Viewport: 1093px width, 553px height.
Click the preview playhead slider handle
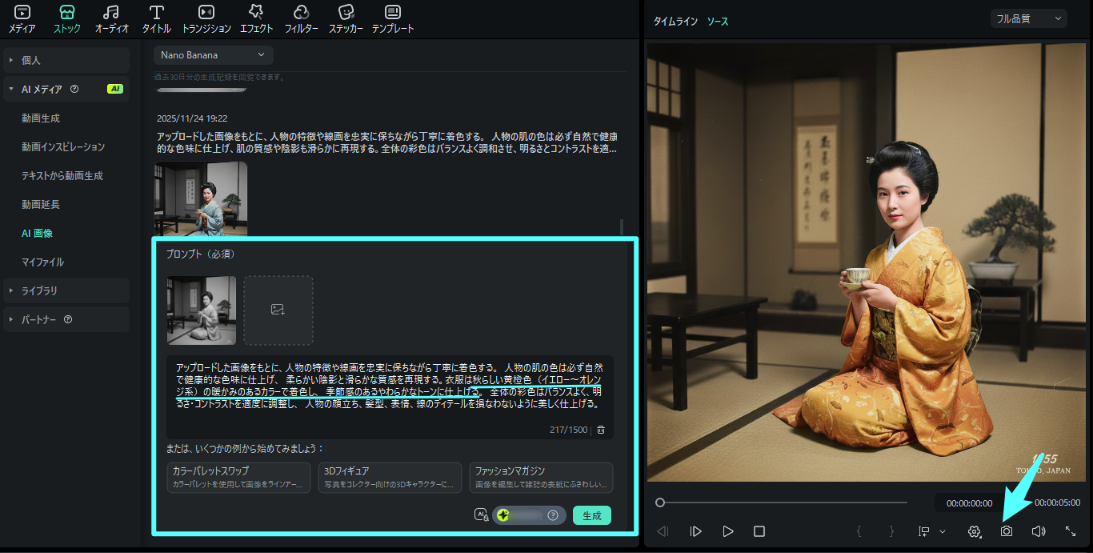point(660,503)
